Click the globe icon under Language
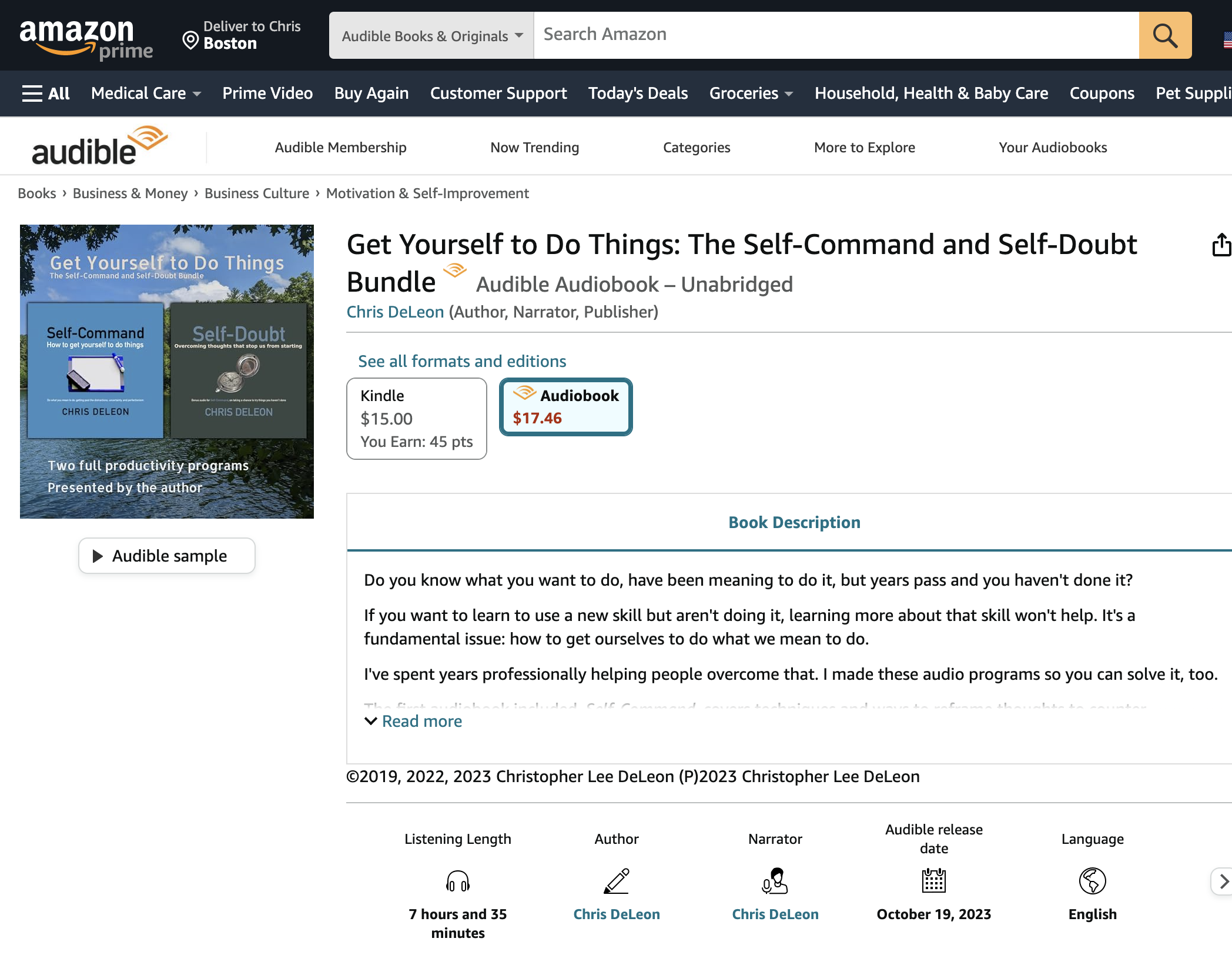Viewport: 1232px width, 955px height. click(1092, 881)
